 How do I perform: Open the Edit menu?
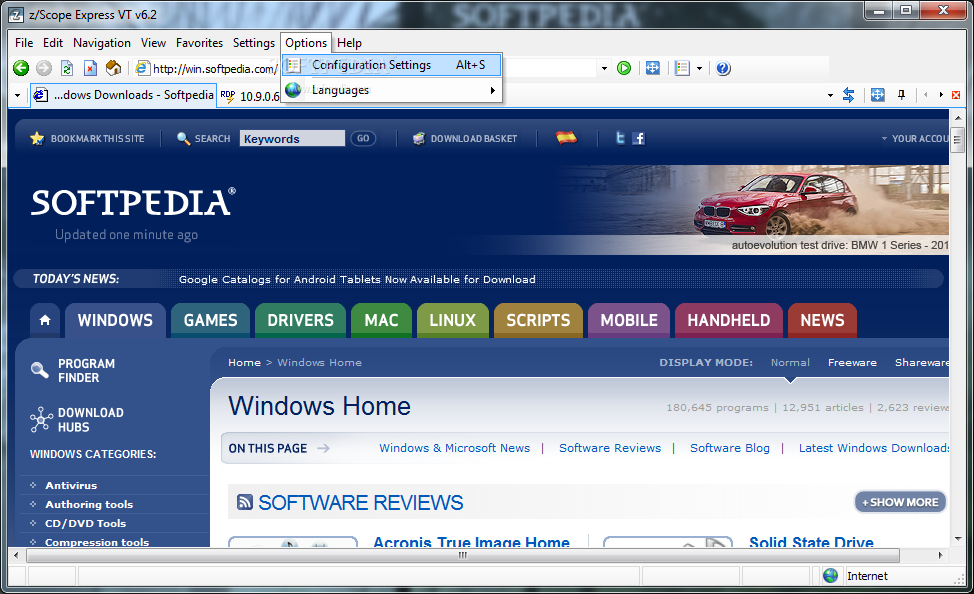[x=53, y=43]
